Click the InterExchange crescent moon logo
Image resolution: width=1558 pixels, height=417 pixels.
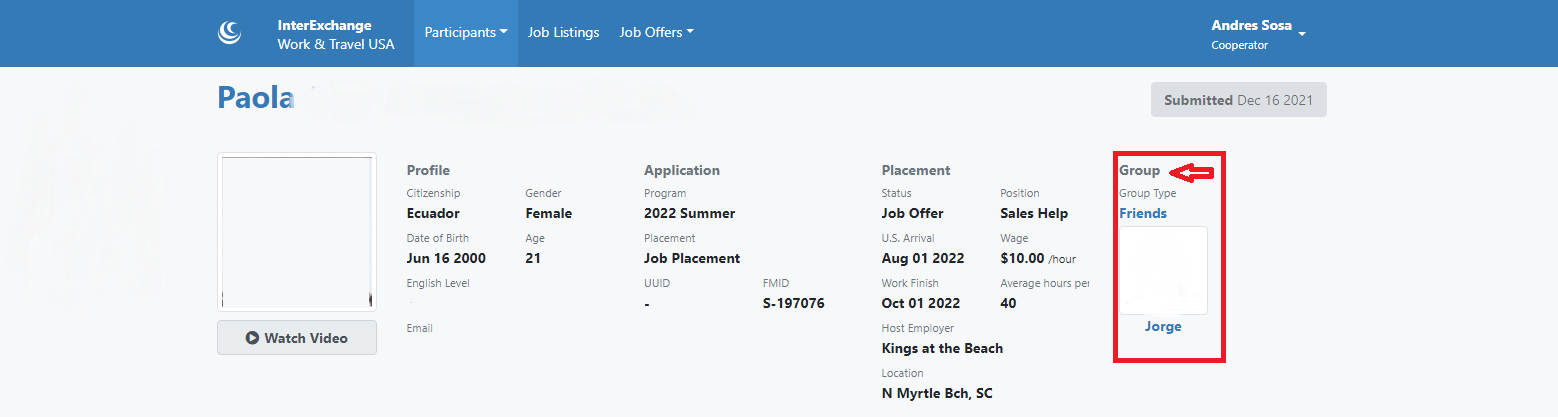[x=230, y=33]
